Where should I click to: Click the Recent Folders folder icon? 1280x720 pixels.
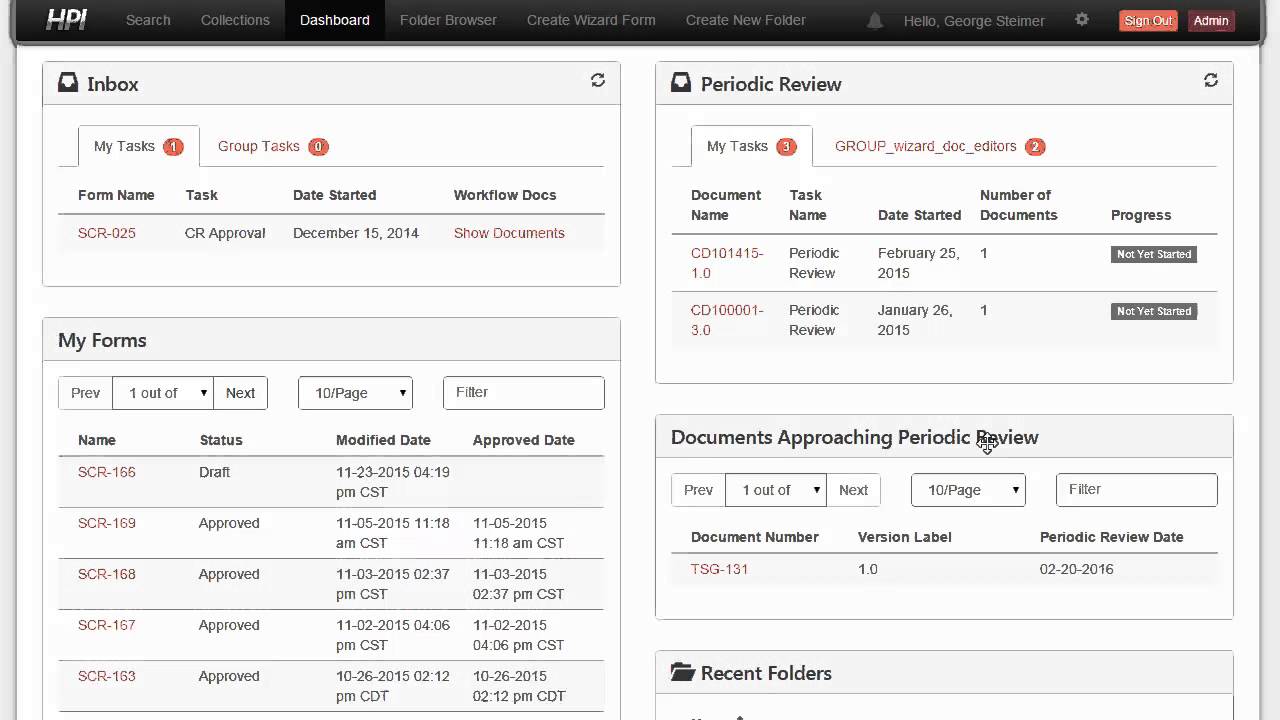point(682,672)
